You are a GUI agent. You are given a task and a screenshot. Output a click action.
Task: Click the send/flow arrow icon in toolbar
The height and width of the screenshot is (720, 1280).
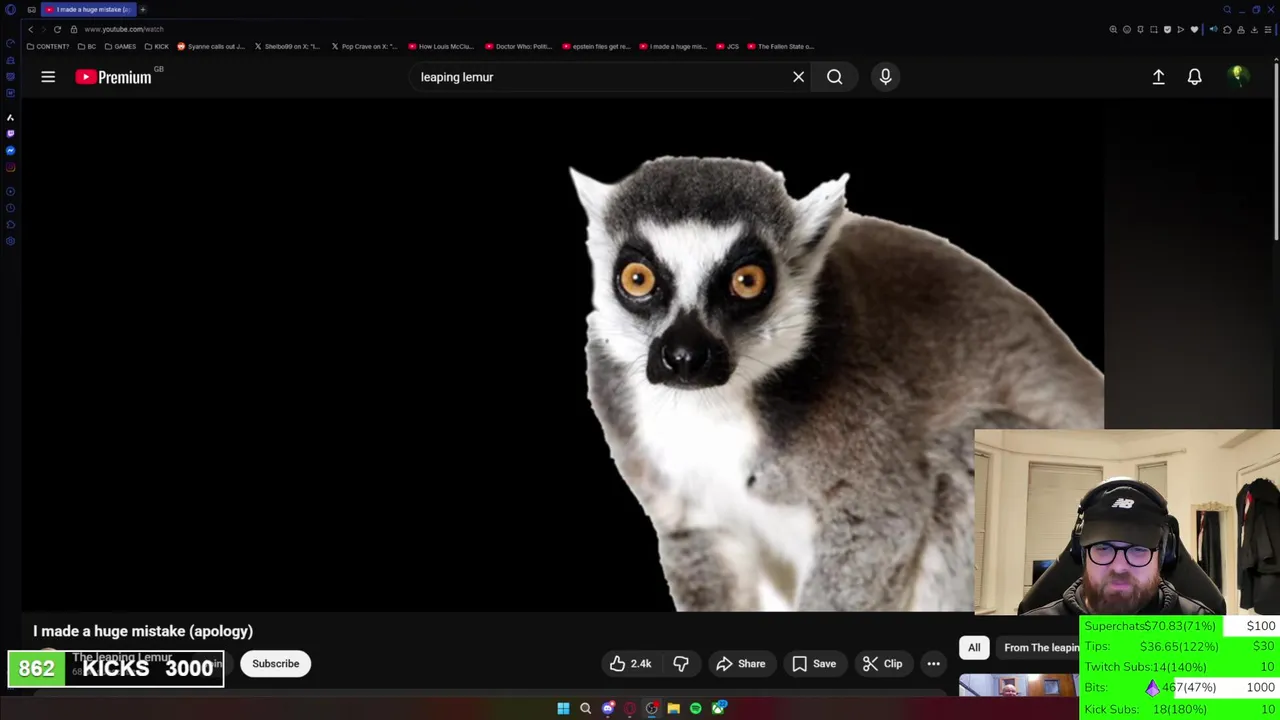[1180, 30]
